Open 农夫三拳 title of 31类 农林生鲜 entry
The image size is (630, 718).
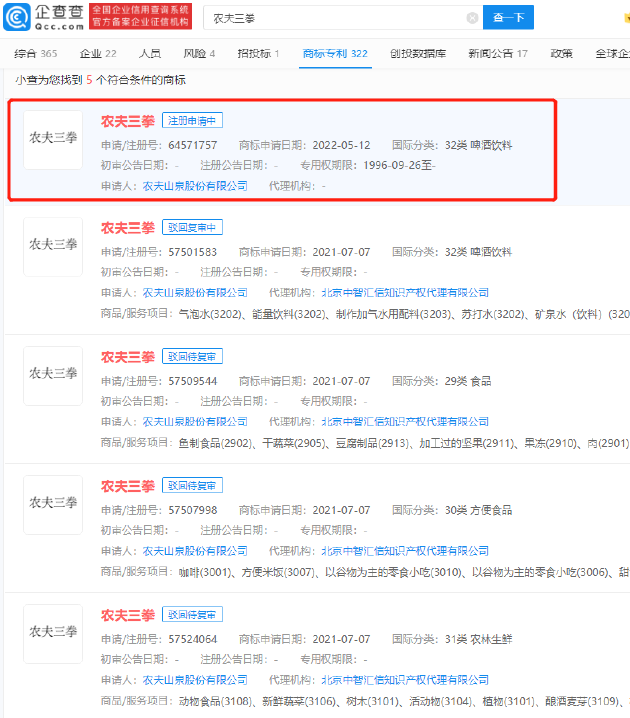[x=128, y=615]
